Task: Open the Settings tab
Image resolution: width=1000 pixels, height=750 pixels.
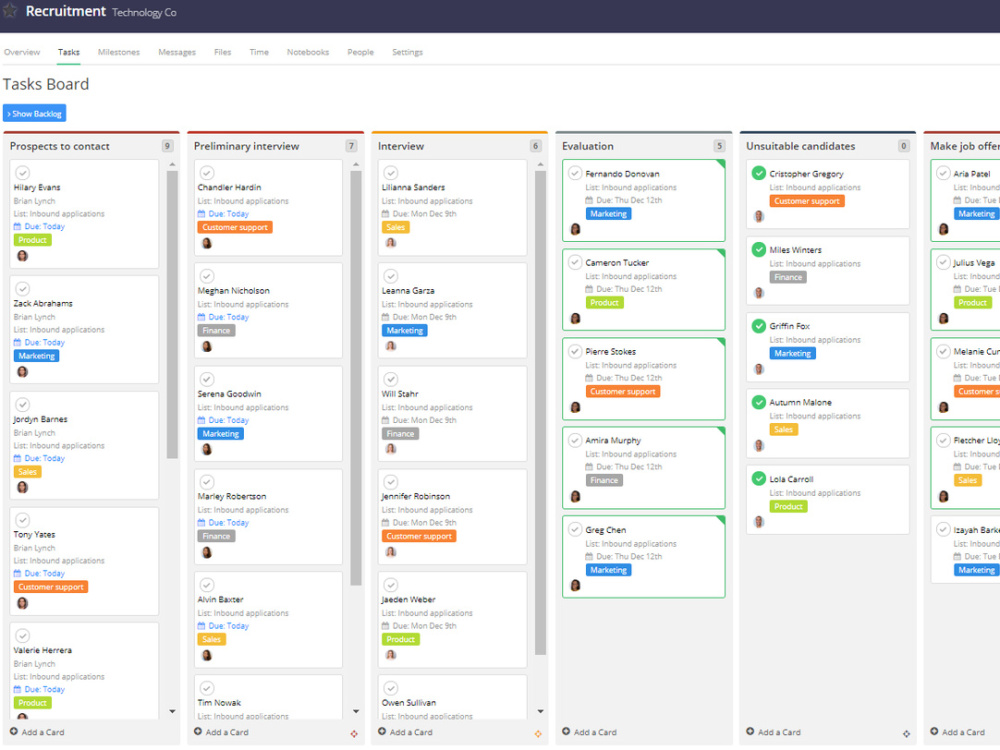Action: (x=408, y=52)
